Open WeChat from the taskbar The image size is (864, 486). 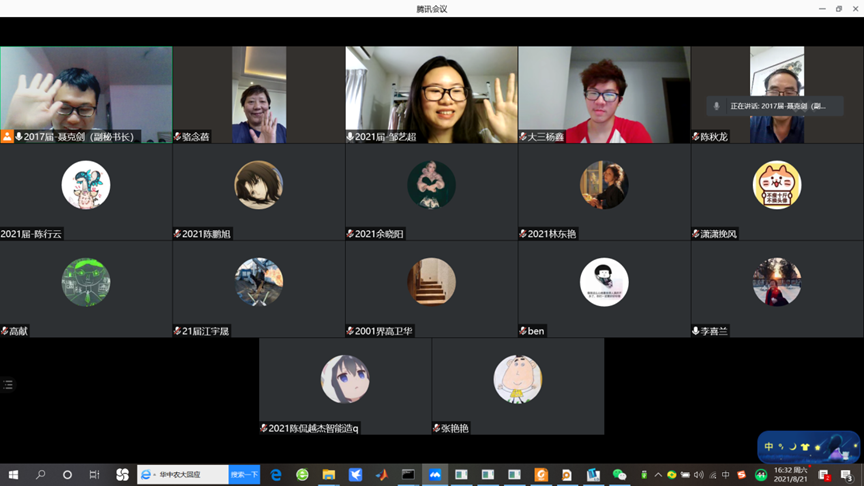pos(619,475)
